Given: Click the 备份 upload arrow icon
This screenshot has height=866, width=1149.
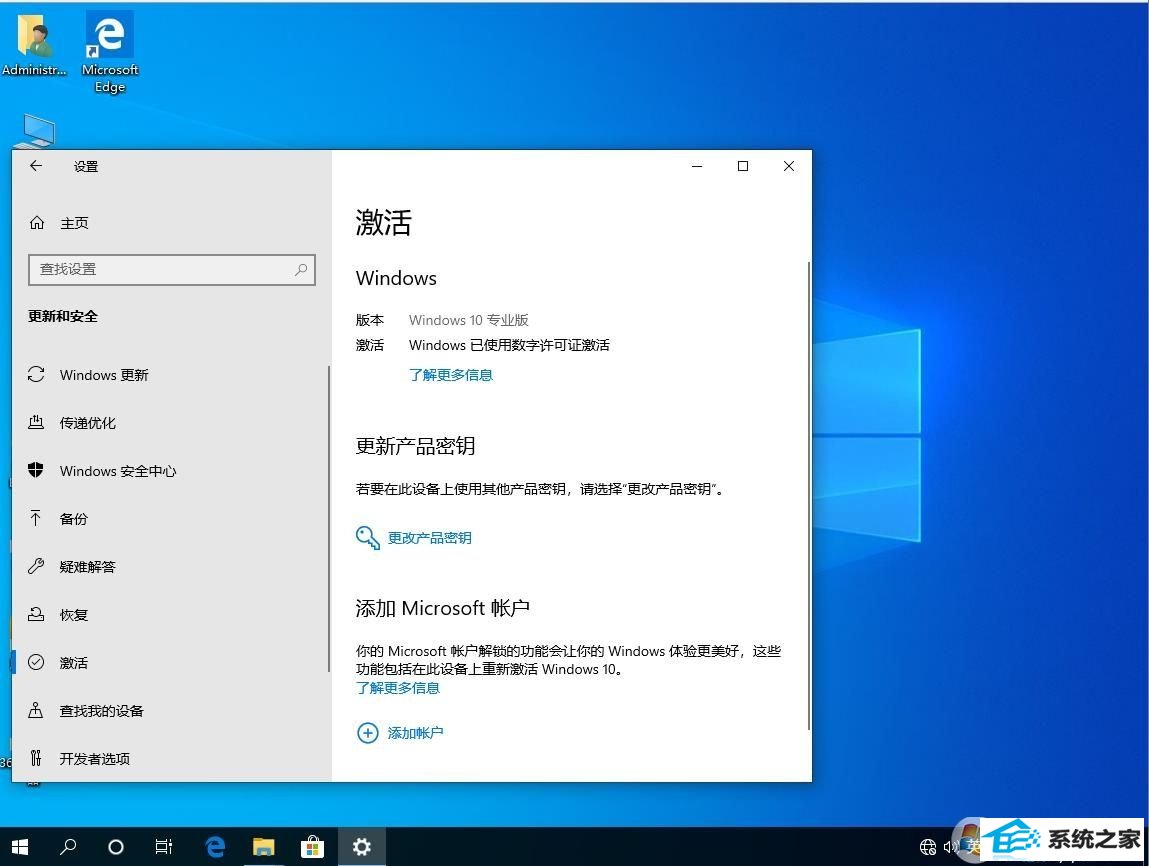Looking at the screenshot, I should click(x=35, y=518).
